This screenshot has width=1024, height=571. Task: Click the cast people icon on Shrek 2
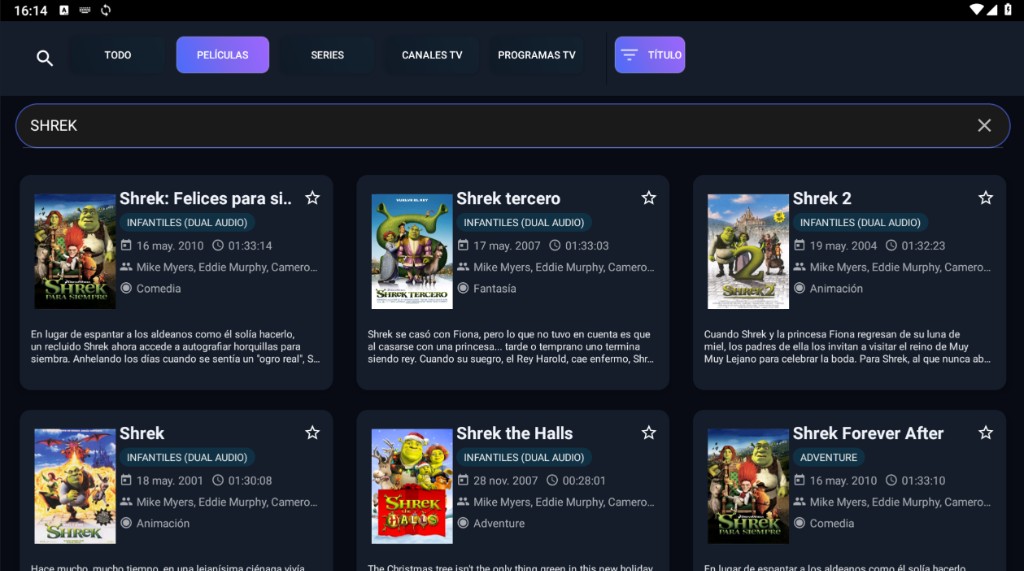point(799,267)
